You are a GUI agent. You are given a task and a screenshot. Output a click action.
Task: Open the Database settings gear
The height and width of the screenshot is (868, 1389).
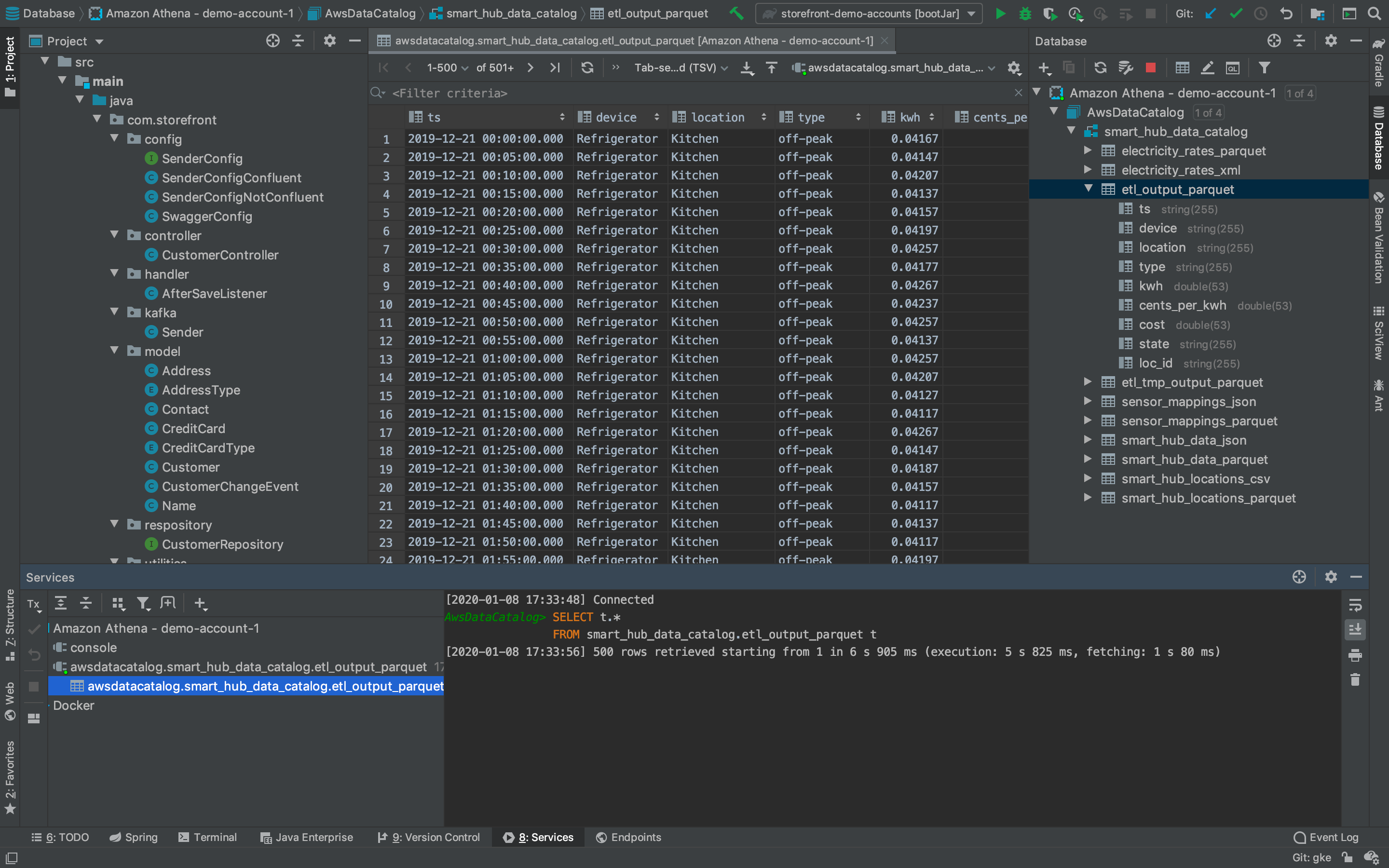1331,41
